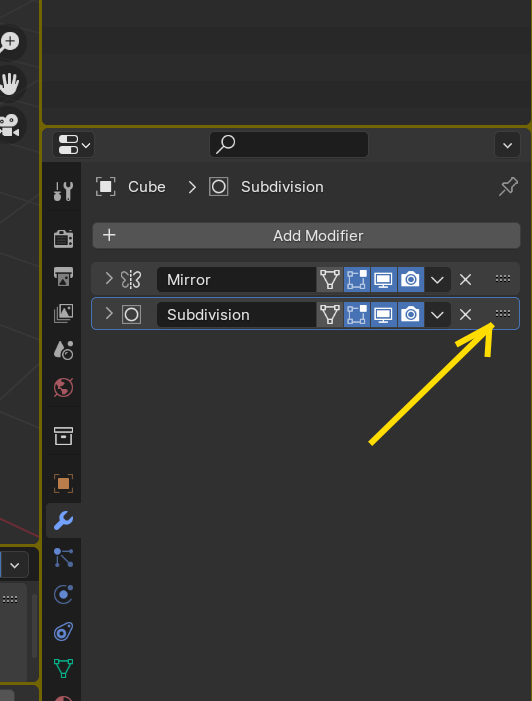
Task: Click the Add Modifier button
Action: point(306,236)
